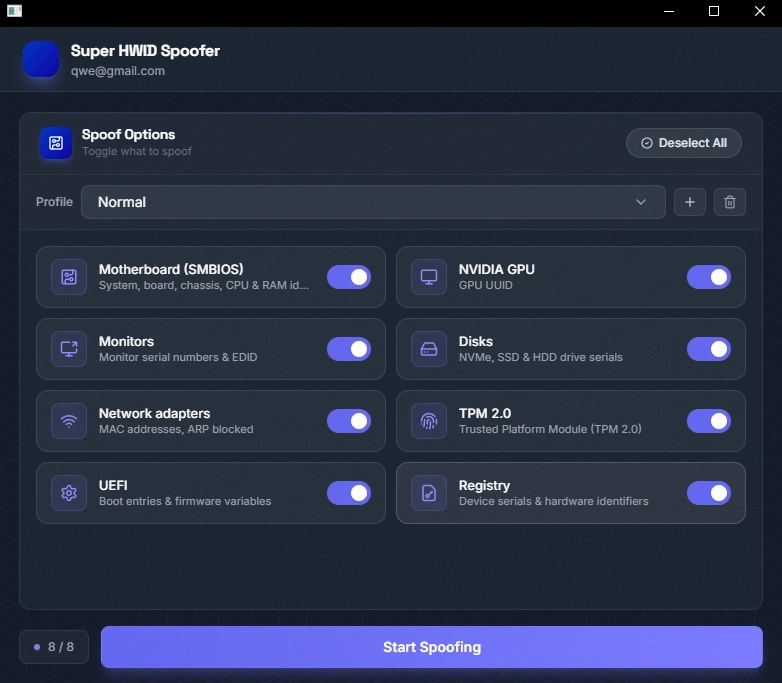Toggle the UEFI spoof option

point(349,493)
